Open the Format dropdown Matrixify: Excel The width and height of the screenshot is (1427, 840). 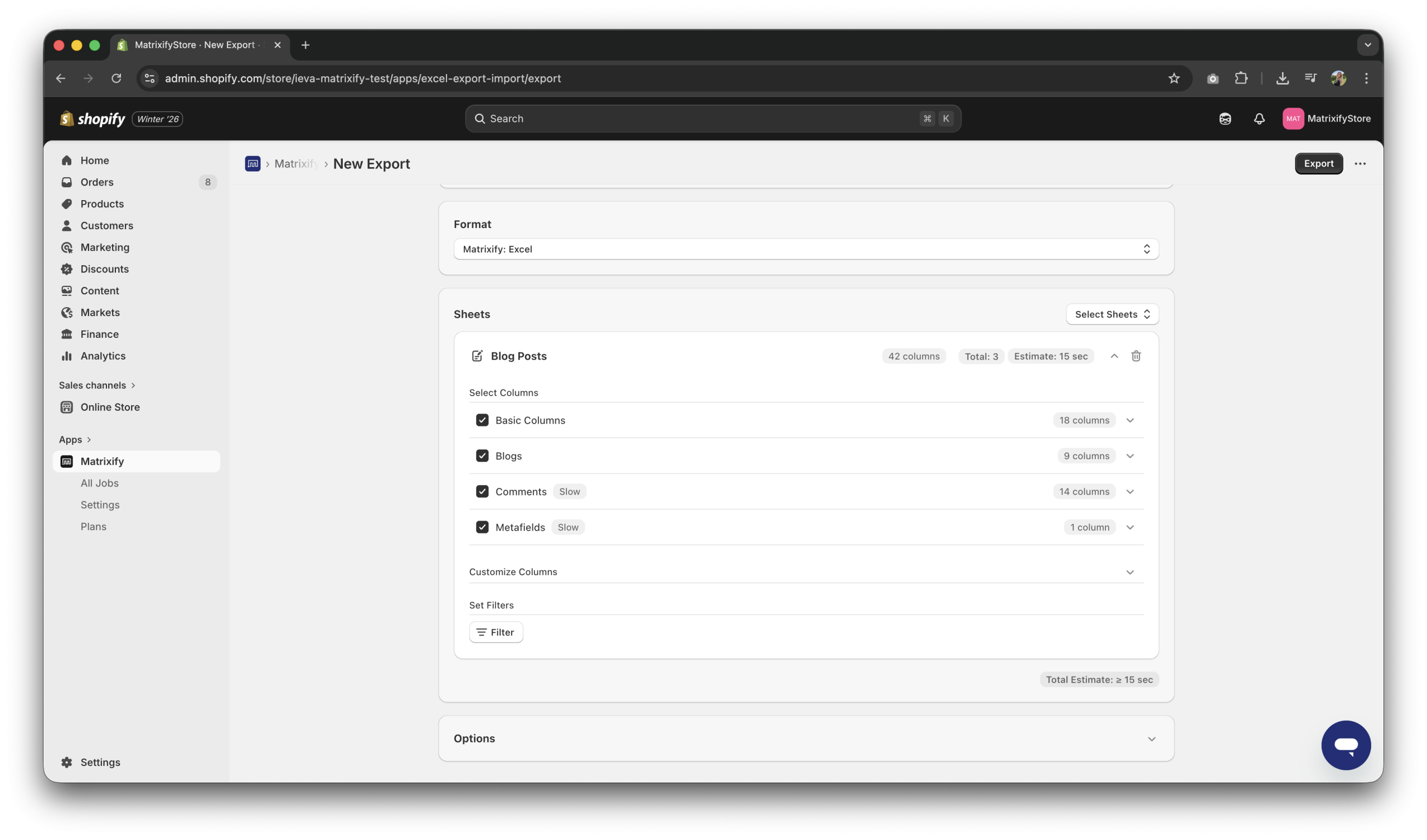[x=805, y=249]
